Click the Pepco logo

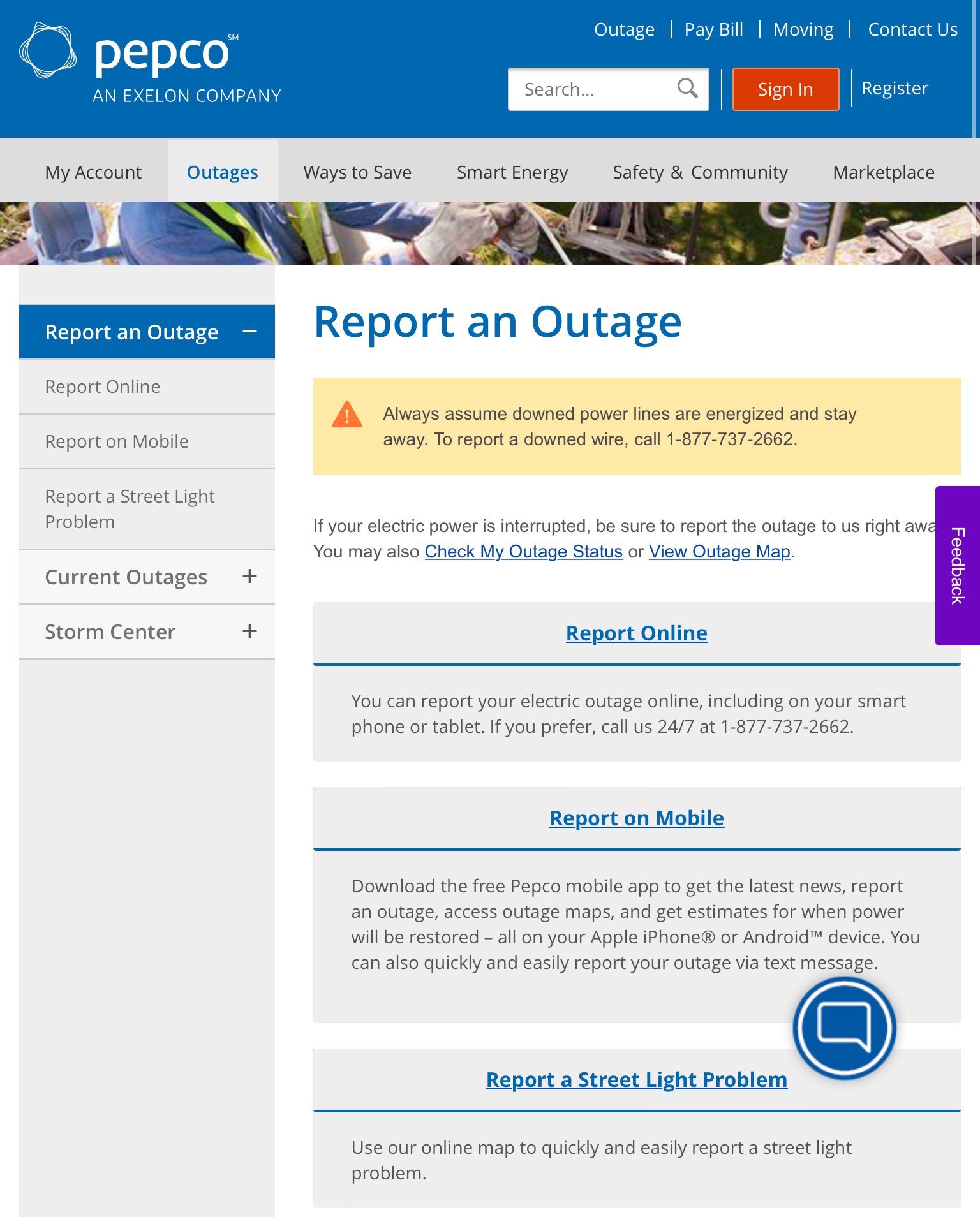[150, 63]
